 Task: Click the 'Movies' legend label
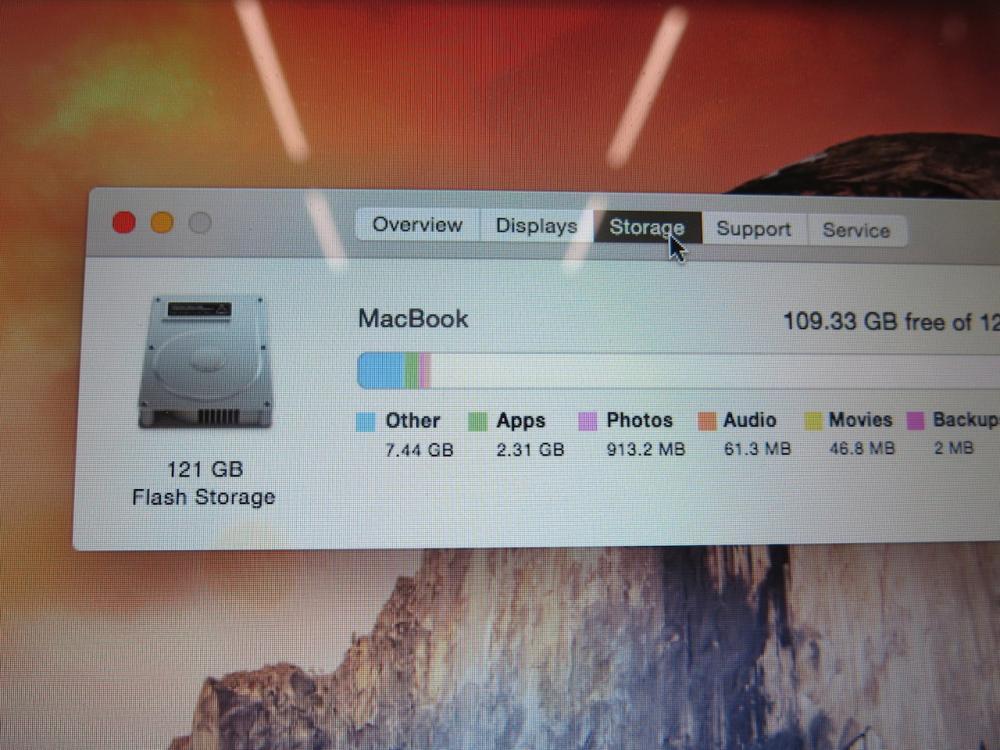pos(860,420)
